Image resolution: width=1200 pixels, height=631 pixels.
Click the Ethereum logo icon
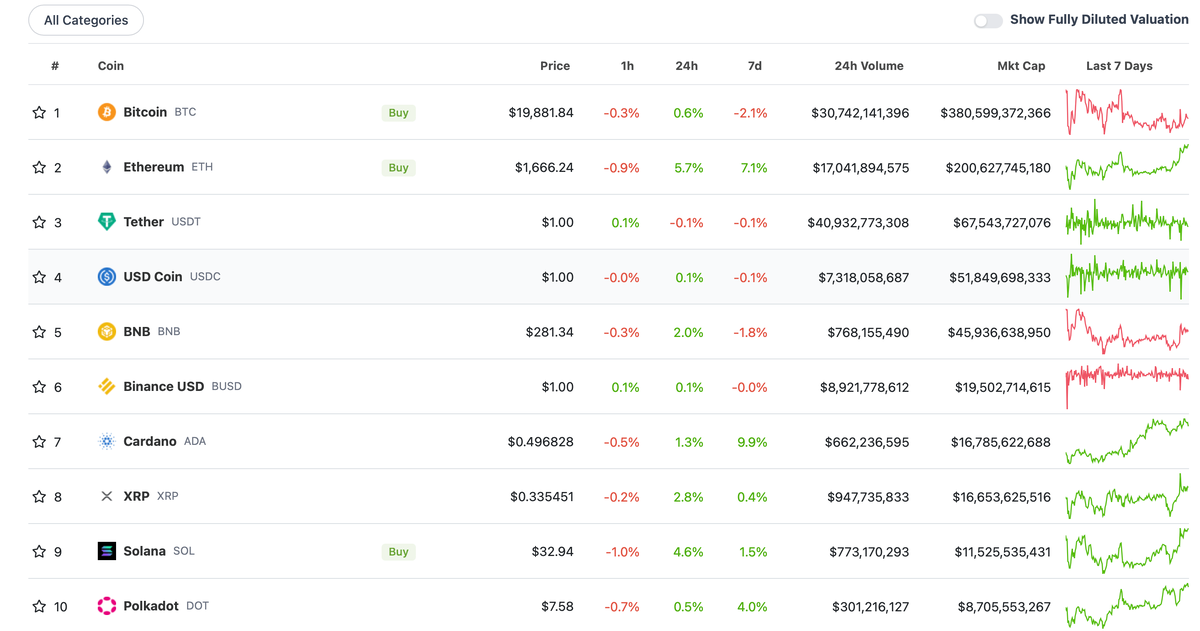coord(106,167)
